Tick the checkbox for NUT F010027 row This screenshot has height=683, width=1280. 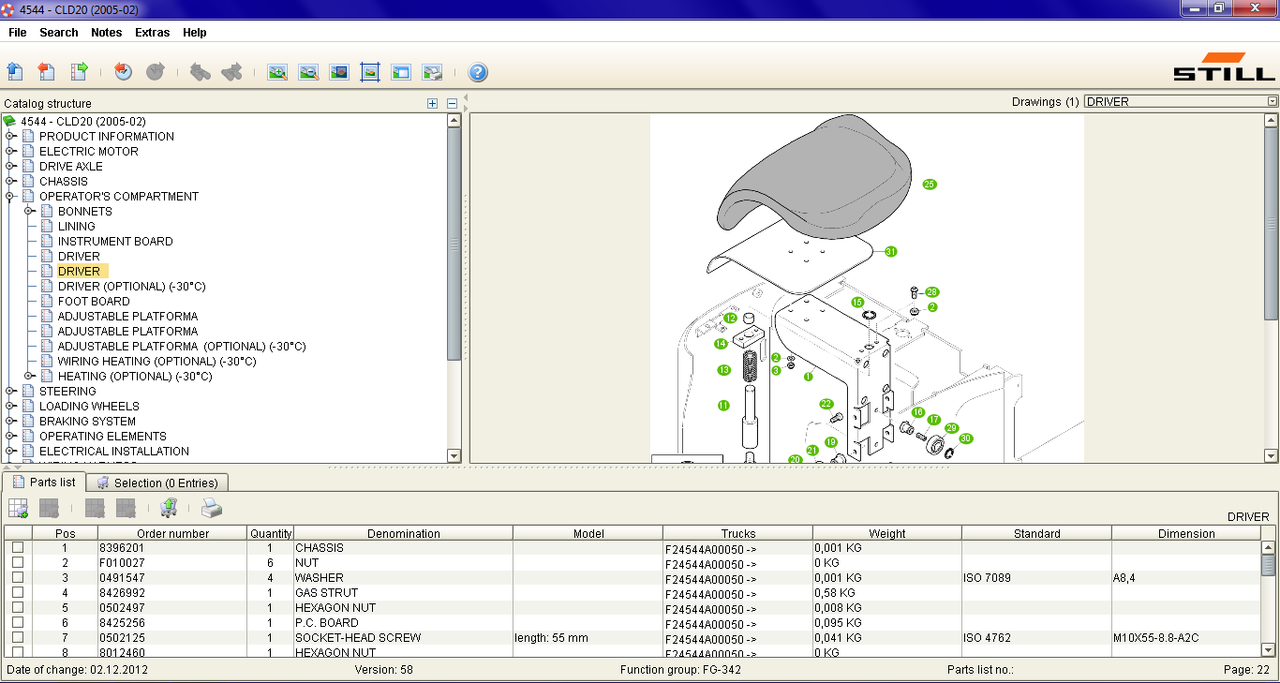(17, 563)
